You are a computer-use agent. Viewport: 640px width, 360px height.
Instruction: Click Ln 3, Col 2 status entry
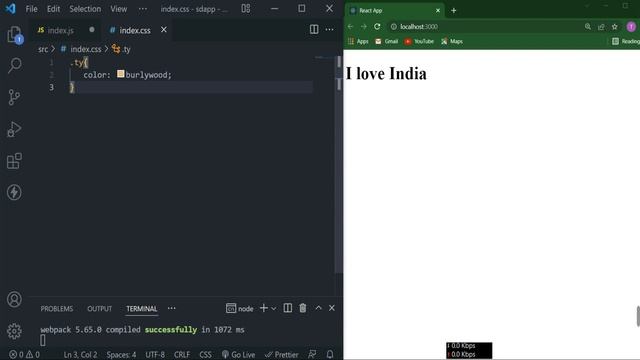[x=80, y=354]
